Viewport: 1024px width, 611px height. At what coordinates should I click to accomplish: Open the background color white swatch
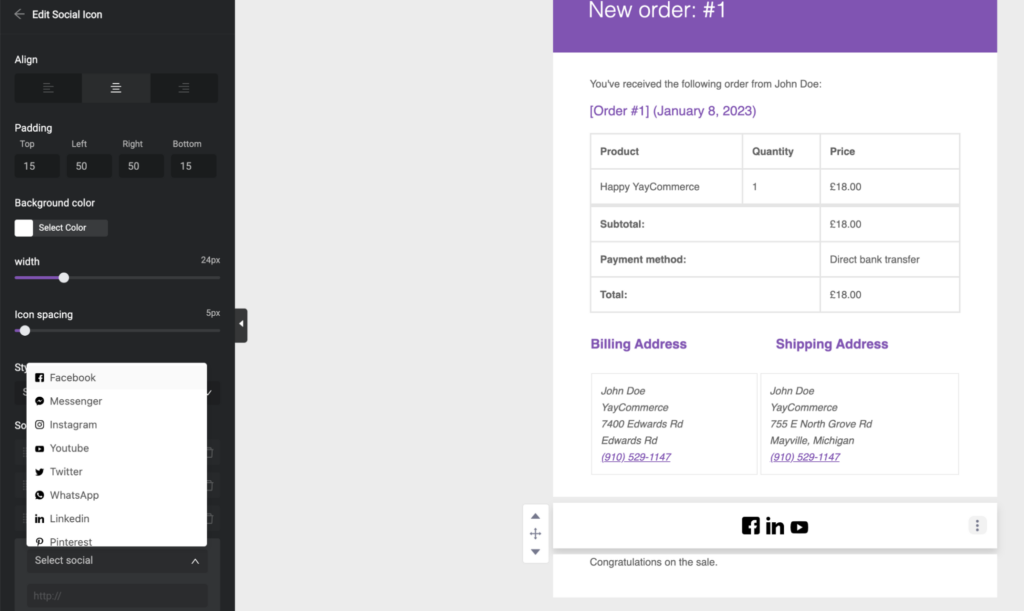24,228
